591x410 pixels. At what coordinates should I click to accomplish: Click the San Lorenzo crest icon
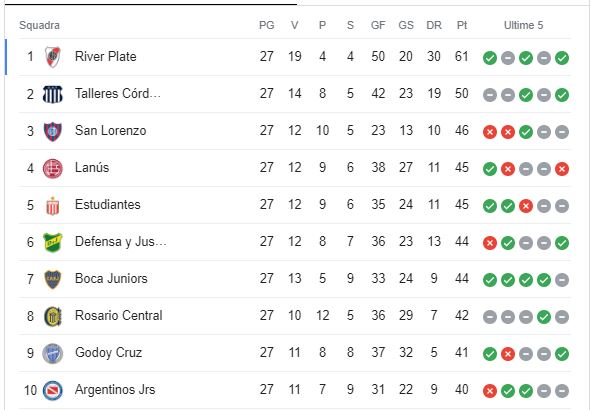point(52,132)
